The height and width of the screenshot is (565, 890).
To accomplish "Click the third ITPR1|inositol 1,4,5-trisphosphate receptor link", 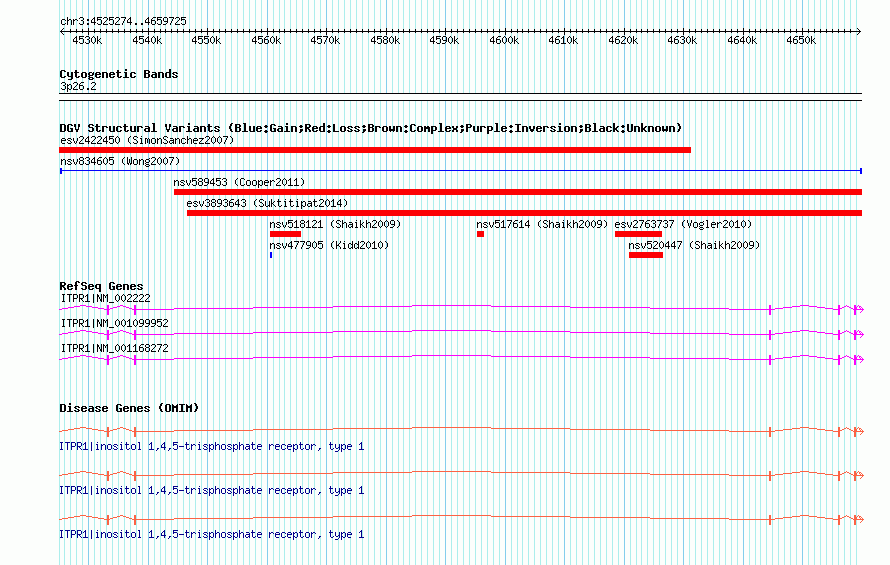I will click(x=212, y=534).
